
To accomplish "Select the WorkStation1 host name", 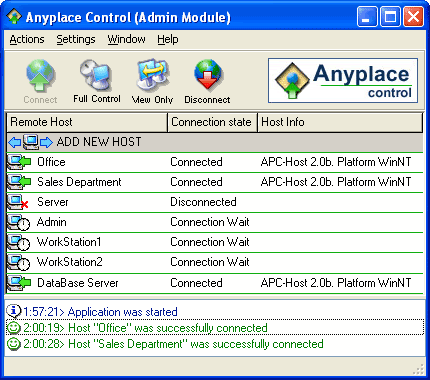I will [x=69, y=242].
